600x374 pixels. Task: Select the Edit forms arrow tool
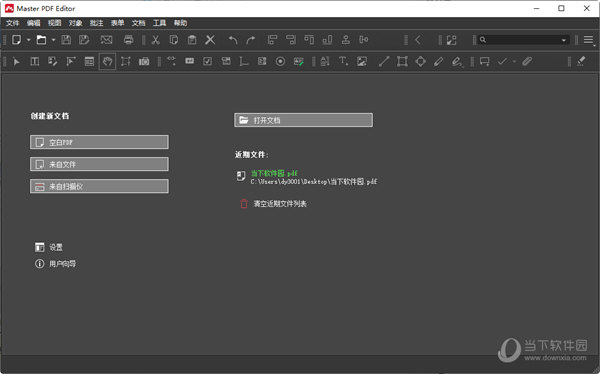(x=71, y=62)
